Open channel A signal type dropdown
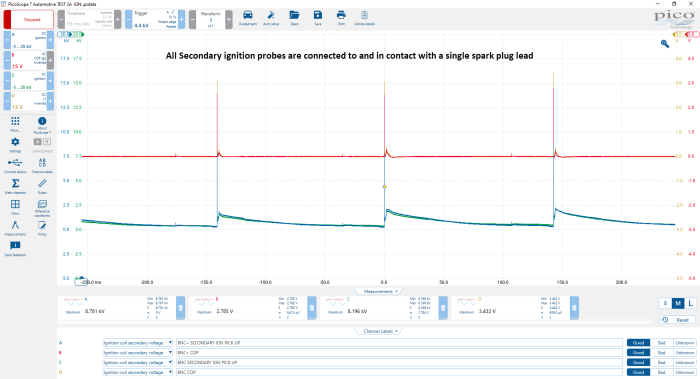The image size is (700, 379). pos(138,343)
